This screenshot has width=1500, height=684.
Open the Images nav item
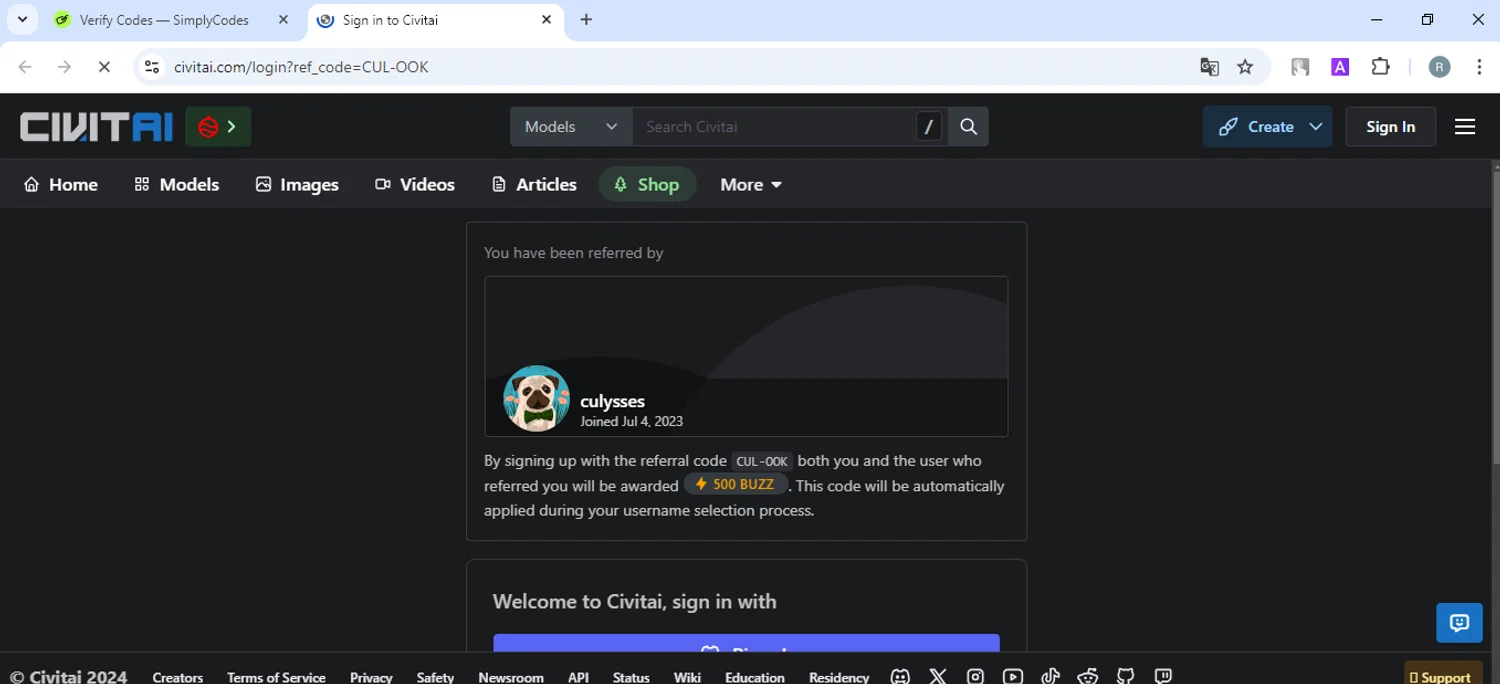pyautogui.click(x=297, y=185)
